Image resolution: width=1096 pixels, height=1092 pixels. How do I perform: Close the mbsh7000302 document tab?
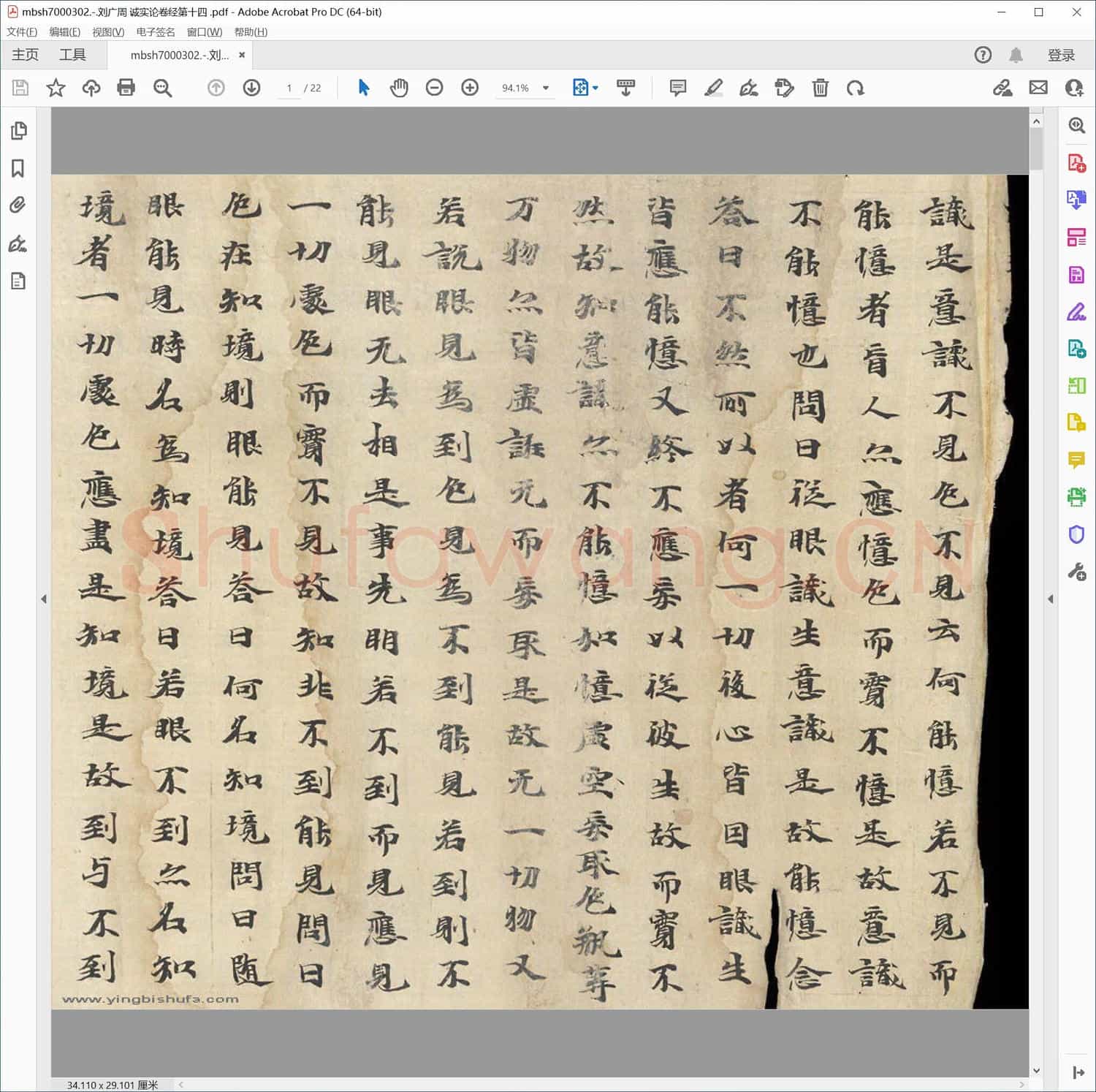(x=242, y=55)
